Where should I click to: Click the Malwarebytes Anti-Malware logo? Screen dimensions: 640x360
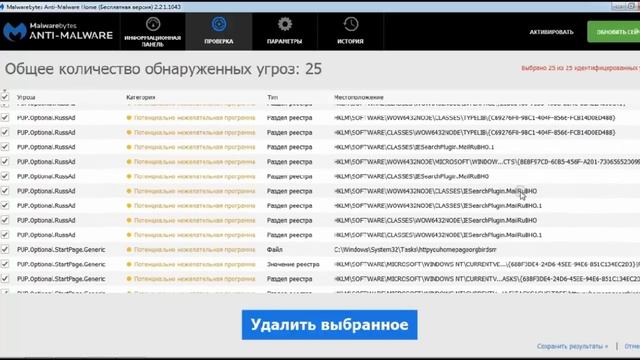point(58,31)
